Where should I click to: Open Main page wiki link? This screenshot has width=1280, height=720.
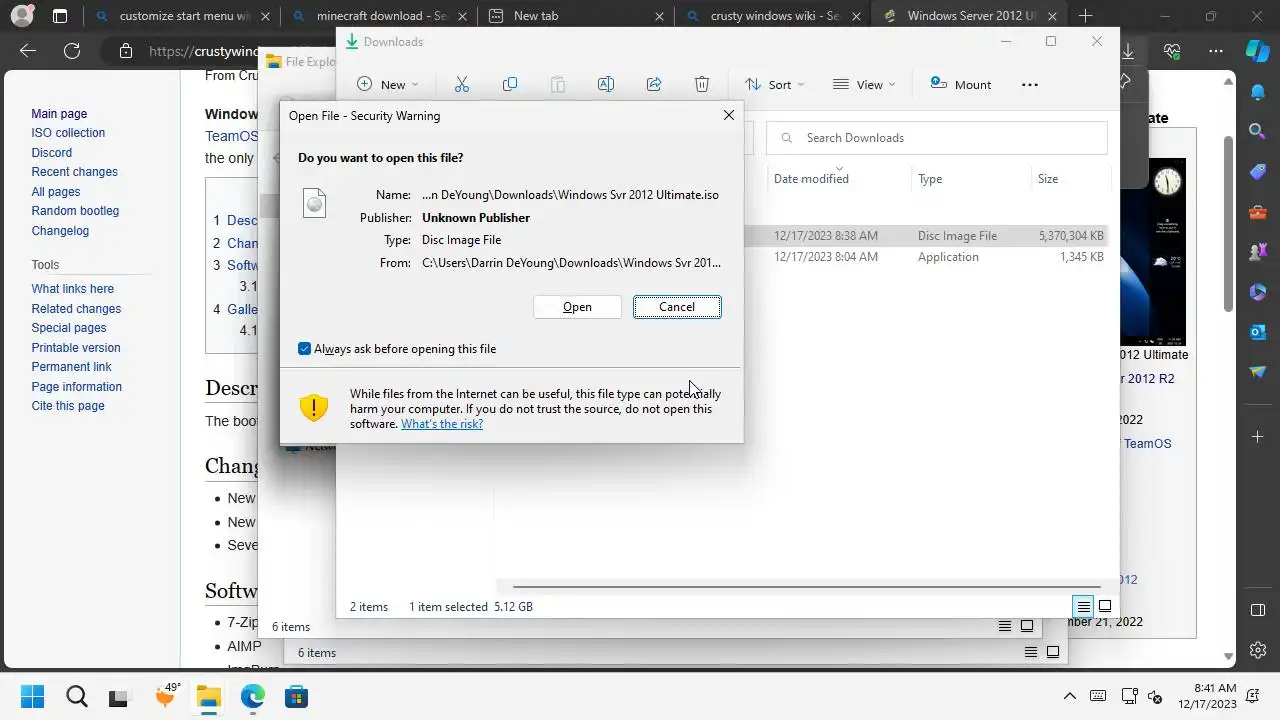(59, 114)
